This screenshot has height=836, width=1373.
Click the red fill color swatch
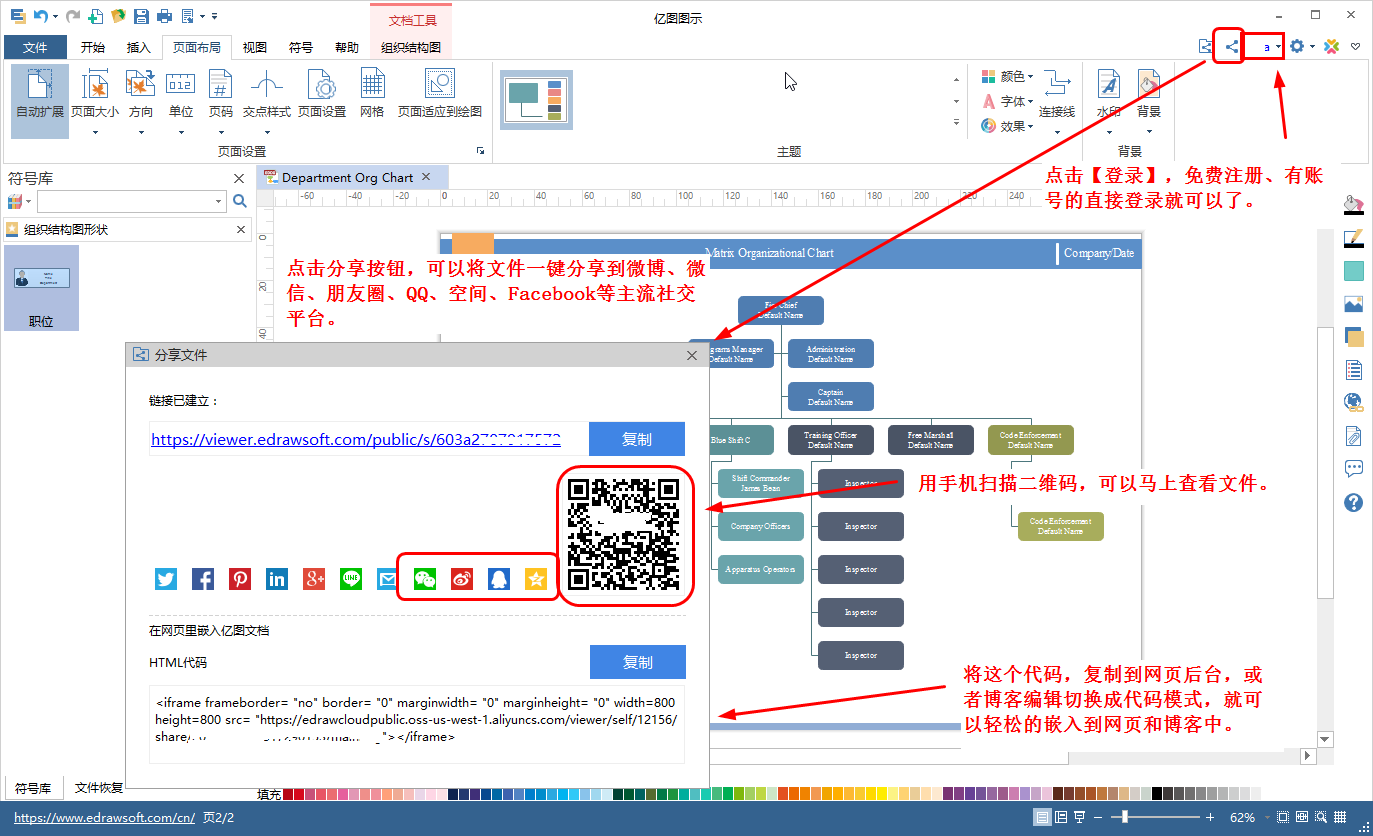tap(299, 794)
